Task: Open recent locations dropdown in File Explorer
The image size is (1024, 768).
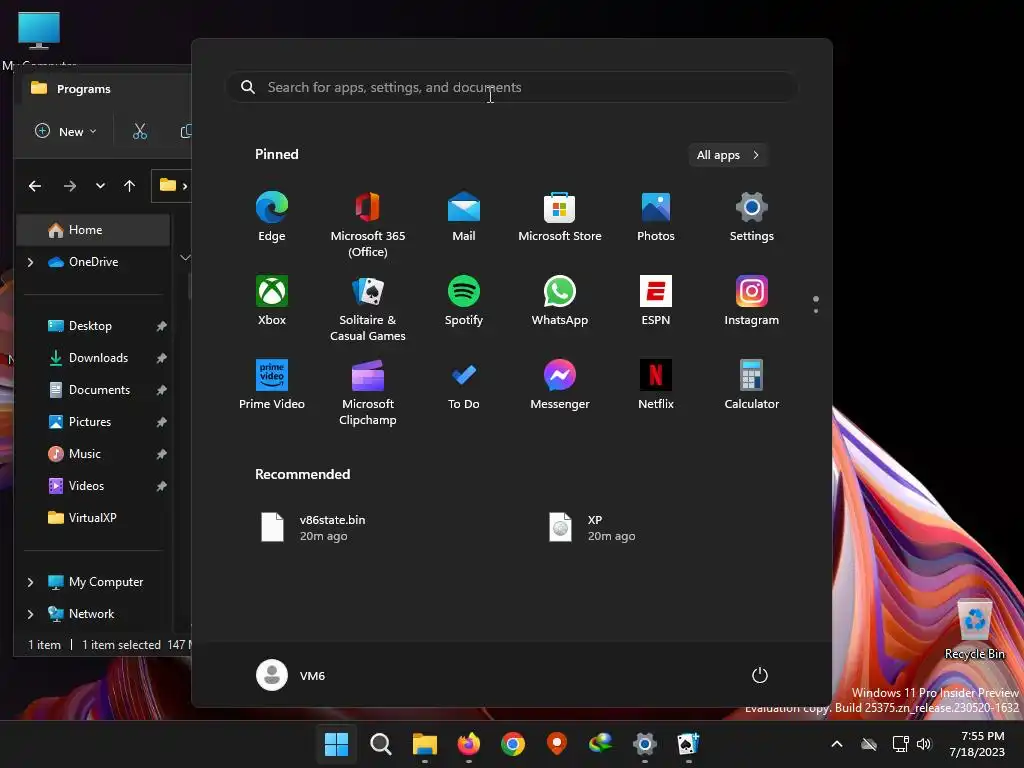Action: coord(100,186)
